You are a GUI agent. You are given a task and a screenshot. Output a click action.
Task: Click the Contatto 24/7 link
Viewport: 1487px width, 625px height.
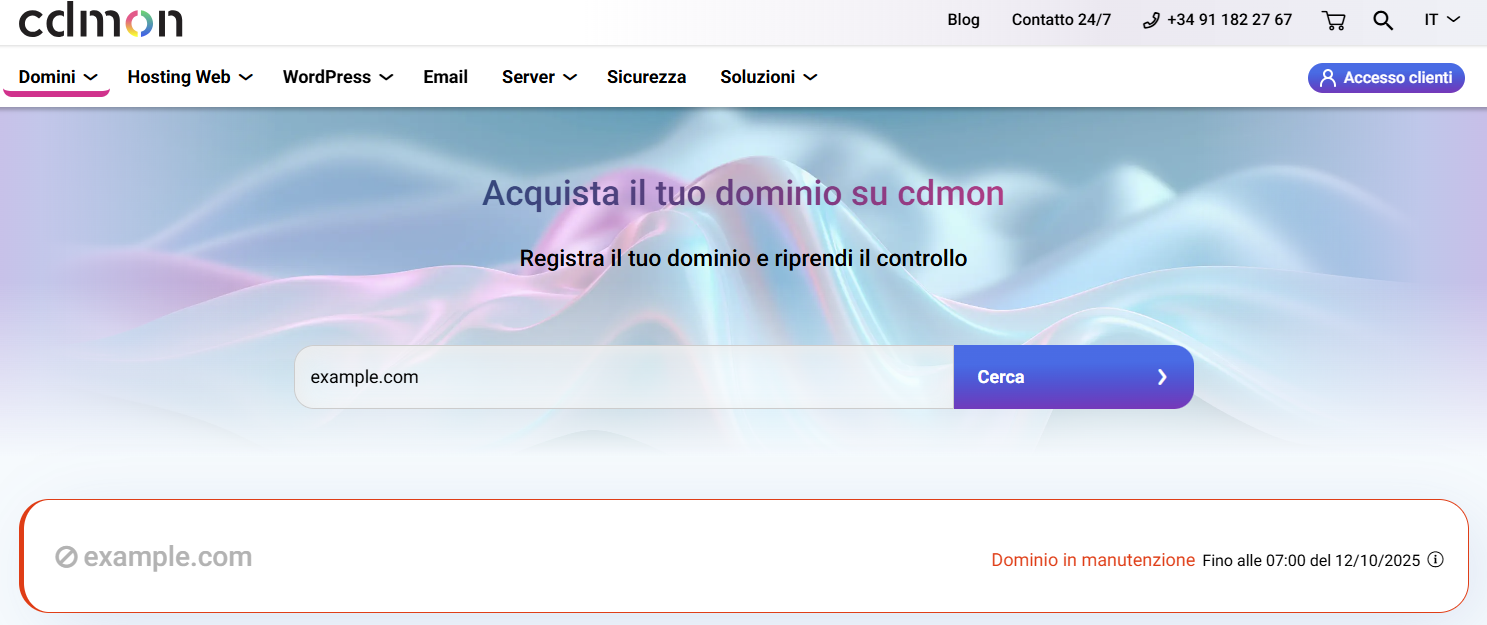1061,20
